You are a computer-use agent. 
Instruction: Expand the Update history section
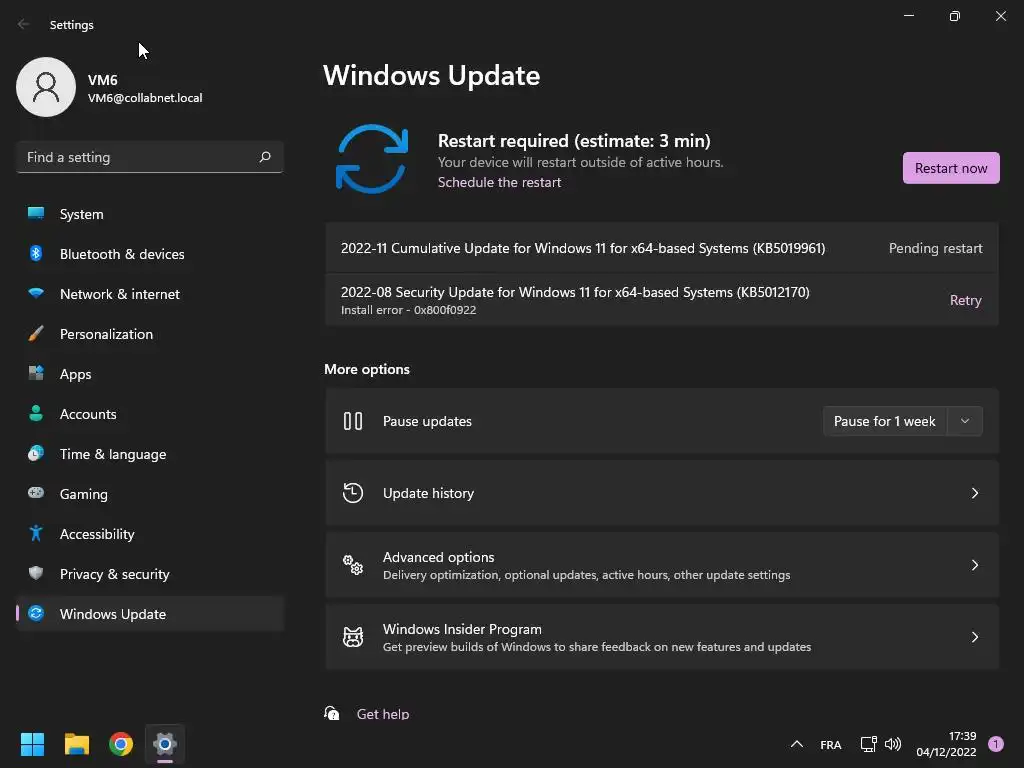pos(661,493)
